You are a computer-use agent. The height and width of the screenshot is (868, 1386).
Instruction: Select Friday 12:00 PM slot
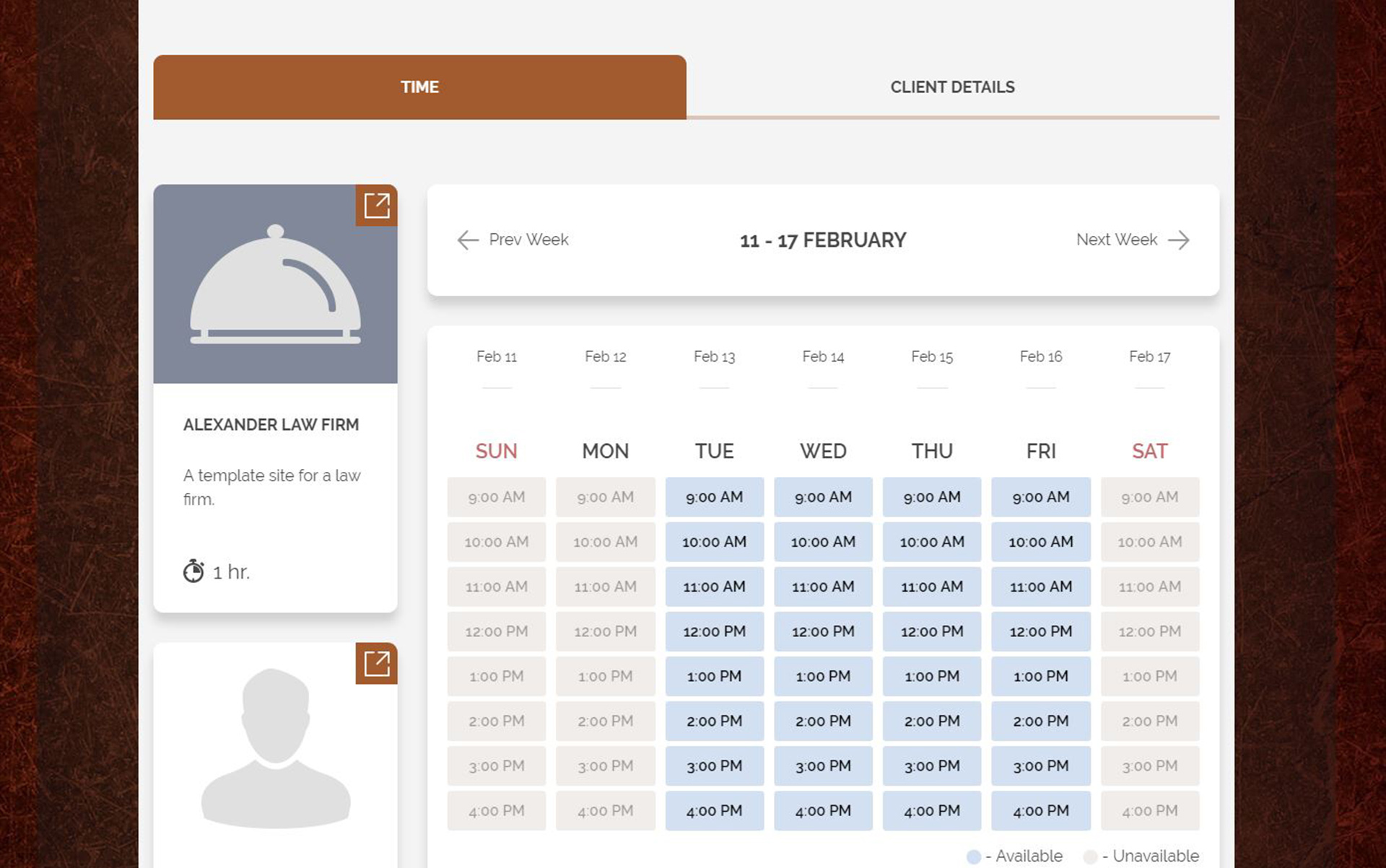click(x=1041, y=631)
